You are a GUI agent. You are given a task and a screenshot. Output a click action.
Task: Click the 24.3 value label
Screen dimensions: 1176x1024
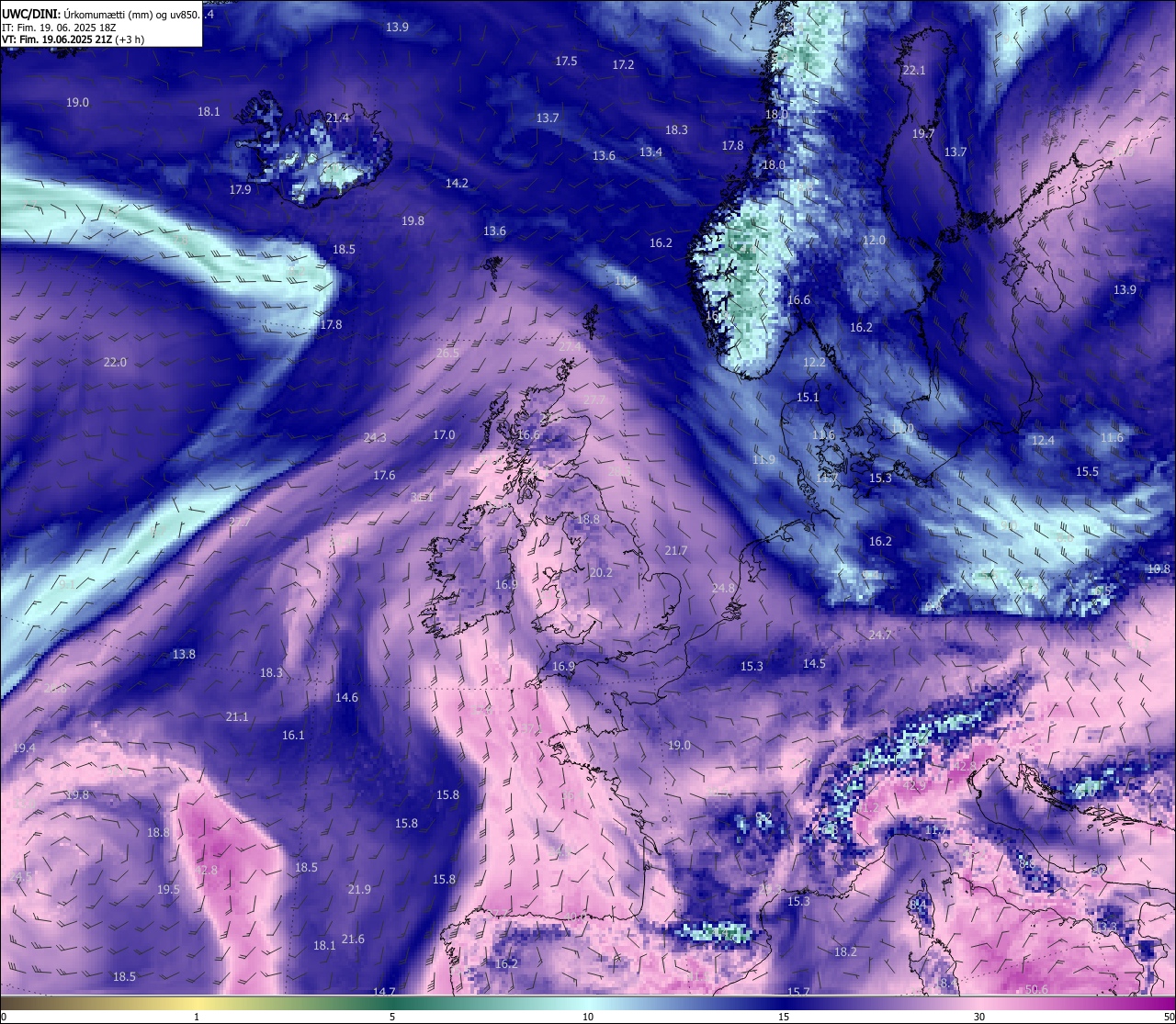(375, 437)
